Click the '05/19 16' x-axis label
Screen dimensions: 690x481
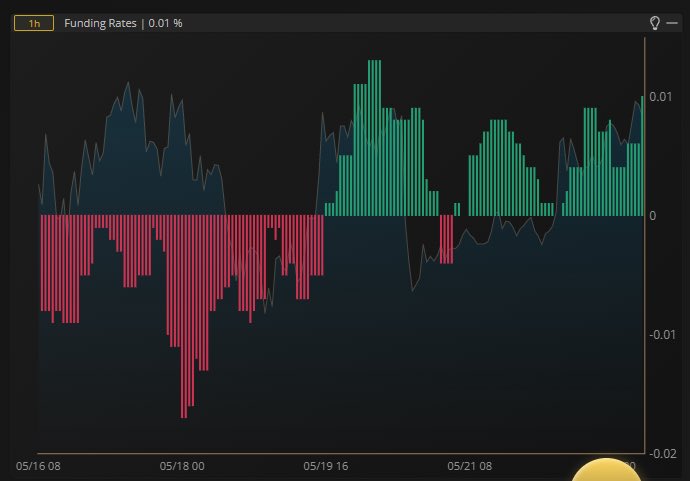click(x=326, y=466)
